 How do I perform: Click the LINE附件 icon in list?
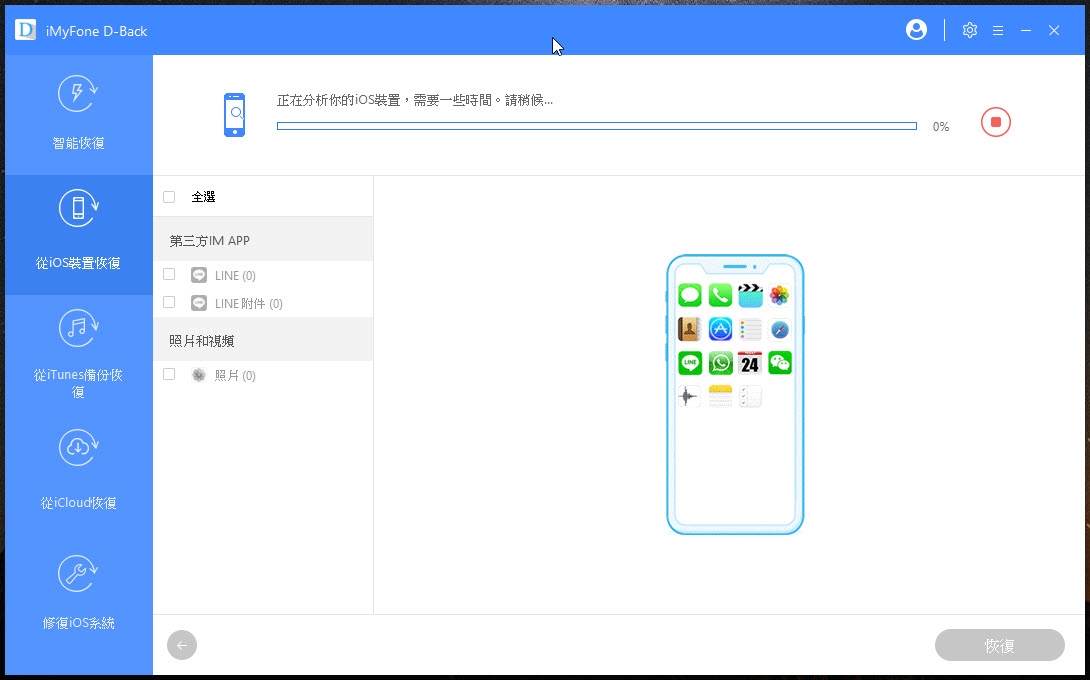[199, 302]
